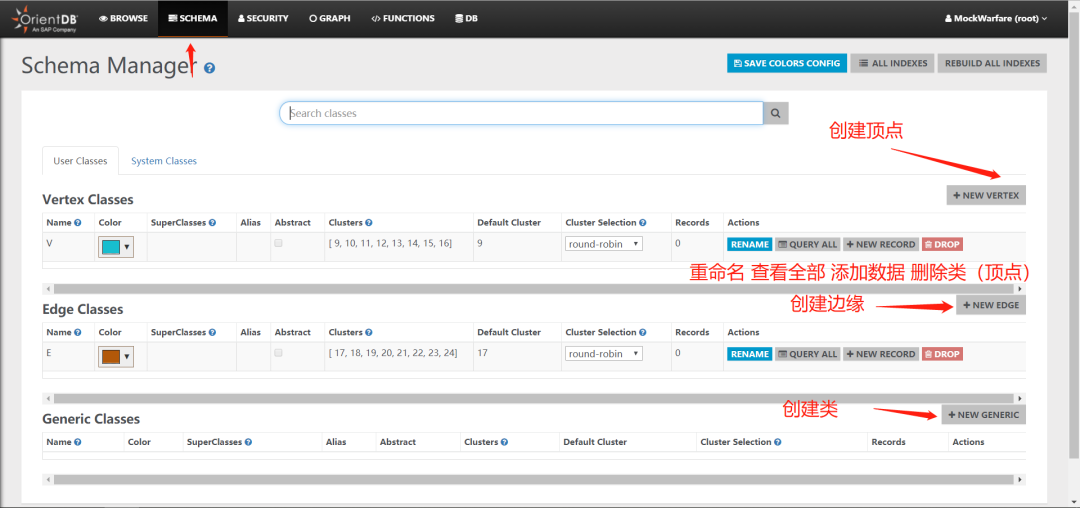Drop the V vertex class
This screenshot has width=1080, height=508.
[x=942, y=244]
